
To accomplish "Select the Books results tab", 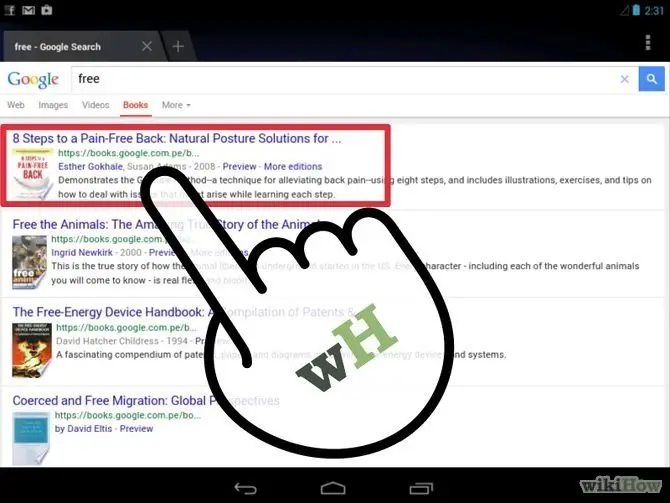I will [135, 105].
